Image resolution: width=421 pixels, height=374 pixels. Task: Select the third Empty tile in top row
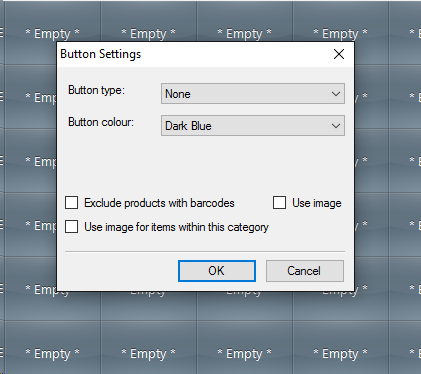pos(244,33)
